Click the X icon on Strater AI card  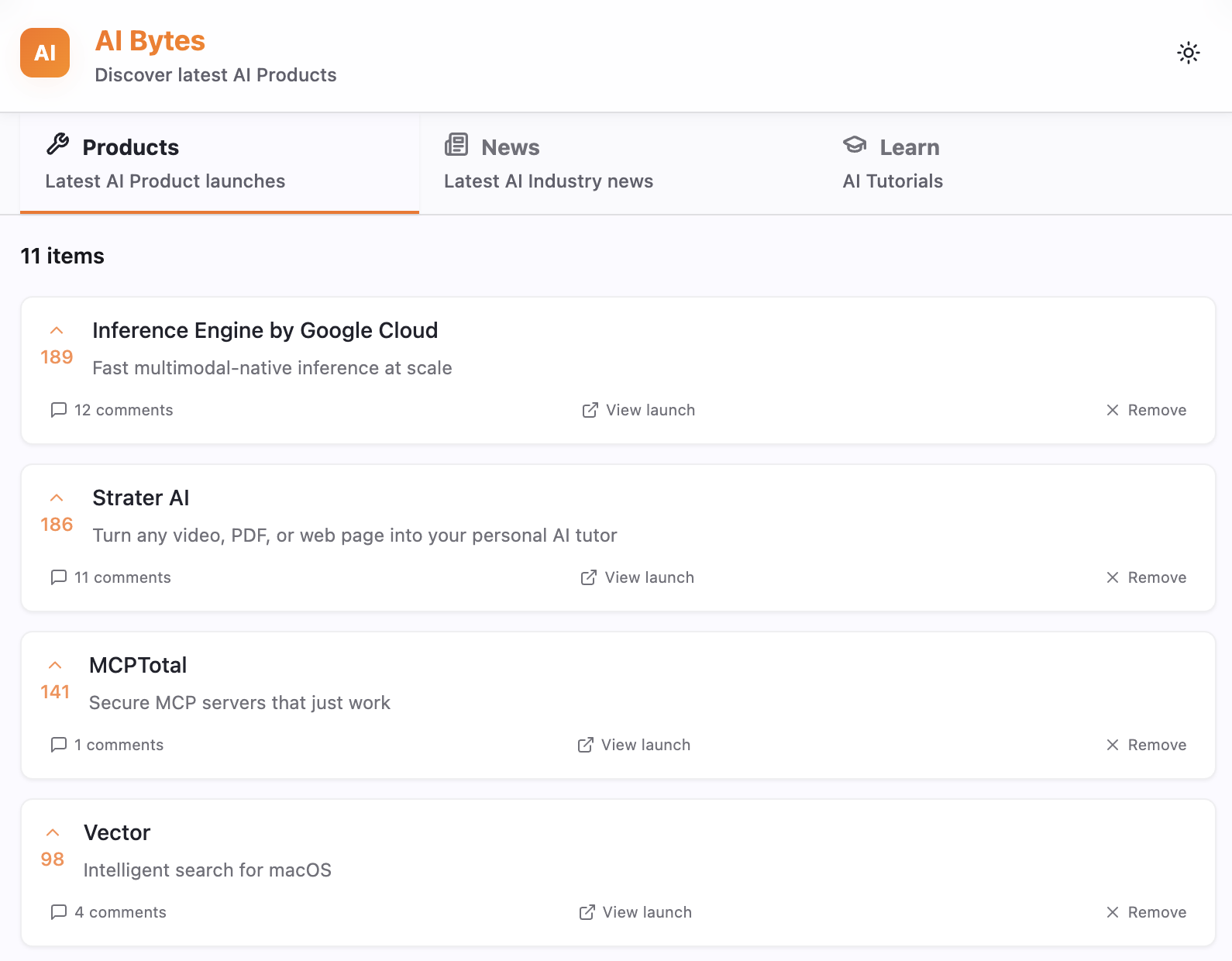click(x=1113, y=577)
